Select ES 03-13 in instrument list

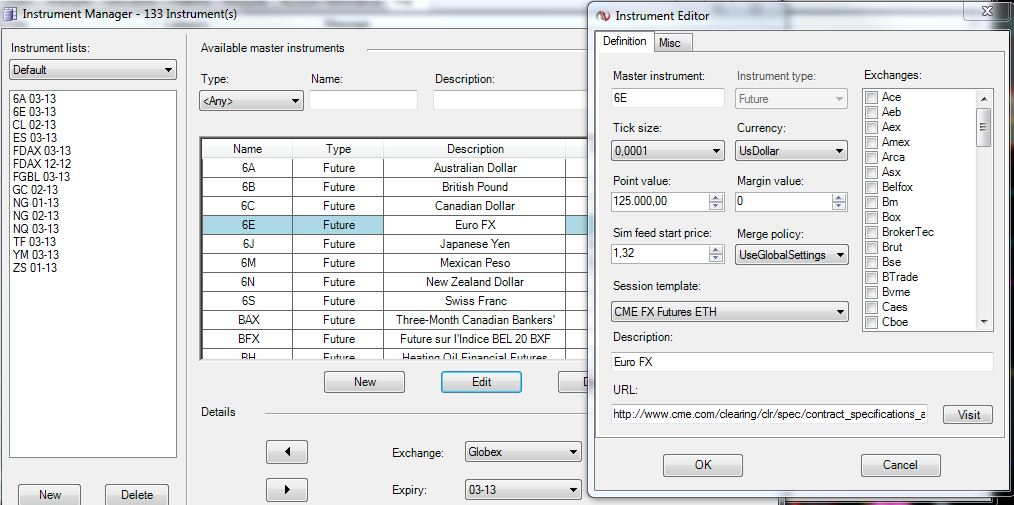pos(35,138)
